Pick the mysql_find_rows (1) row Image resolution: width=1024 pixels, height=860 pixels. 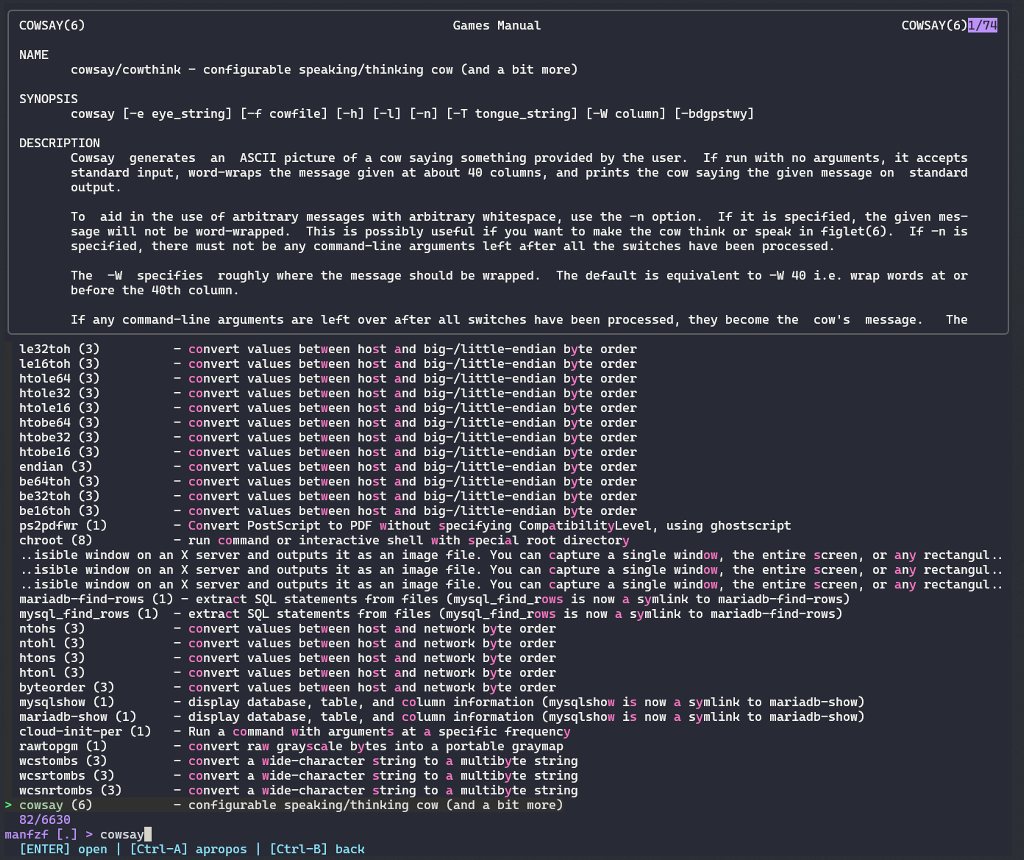point(431,614)
